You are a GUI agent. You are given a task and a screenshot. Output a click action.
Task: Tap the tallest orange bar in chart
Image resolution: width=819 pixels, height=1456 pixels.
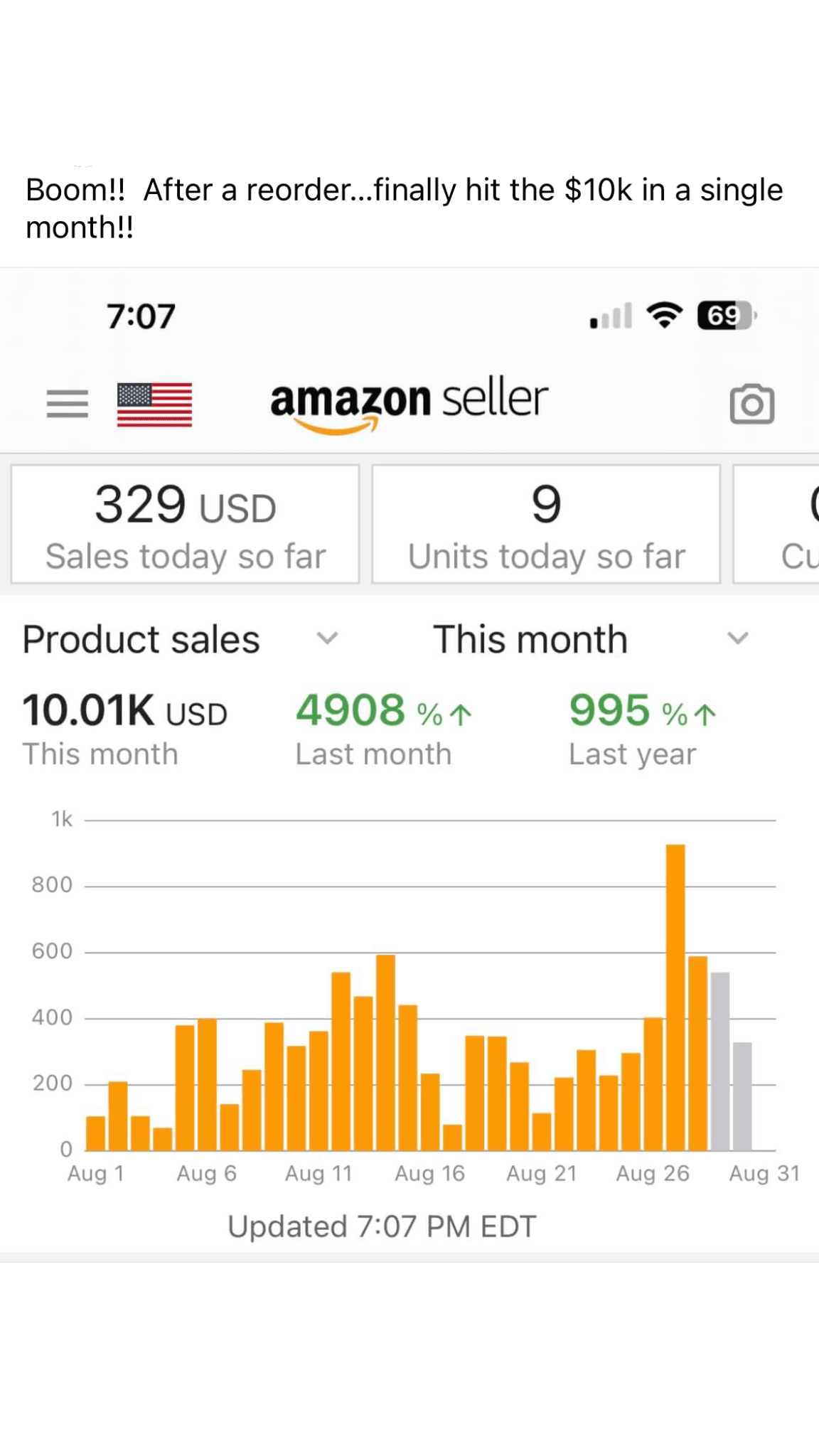pyautogui.click(x=675, y=995)
